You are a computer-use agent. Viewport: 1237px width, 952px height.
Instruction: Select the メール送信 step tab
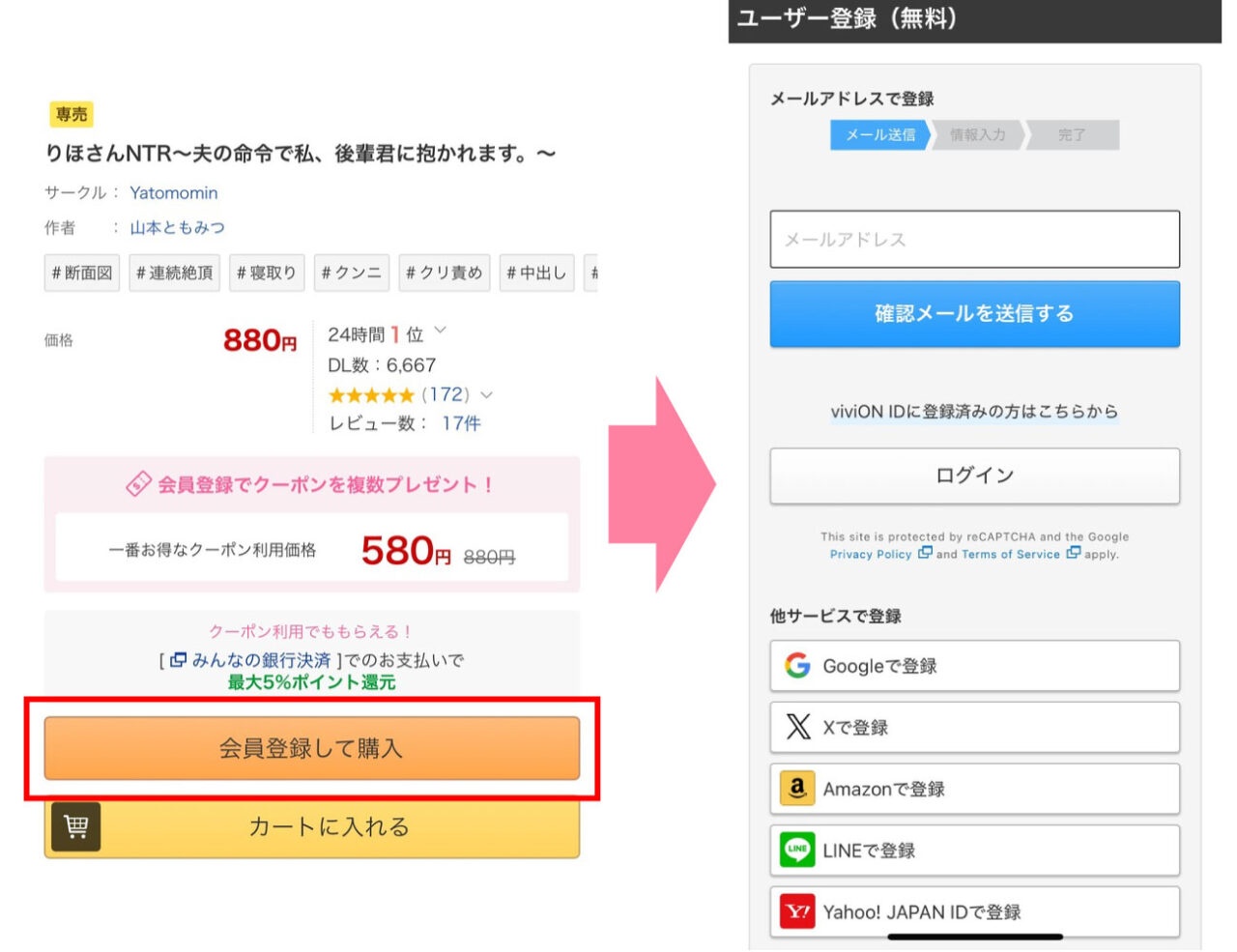click(879, 135)
